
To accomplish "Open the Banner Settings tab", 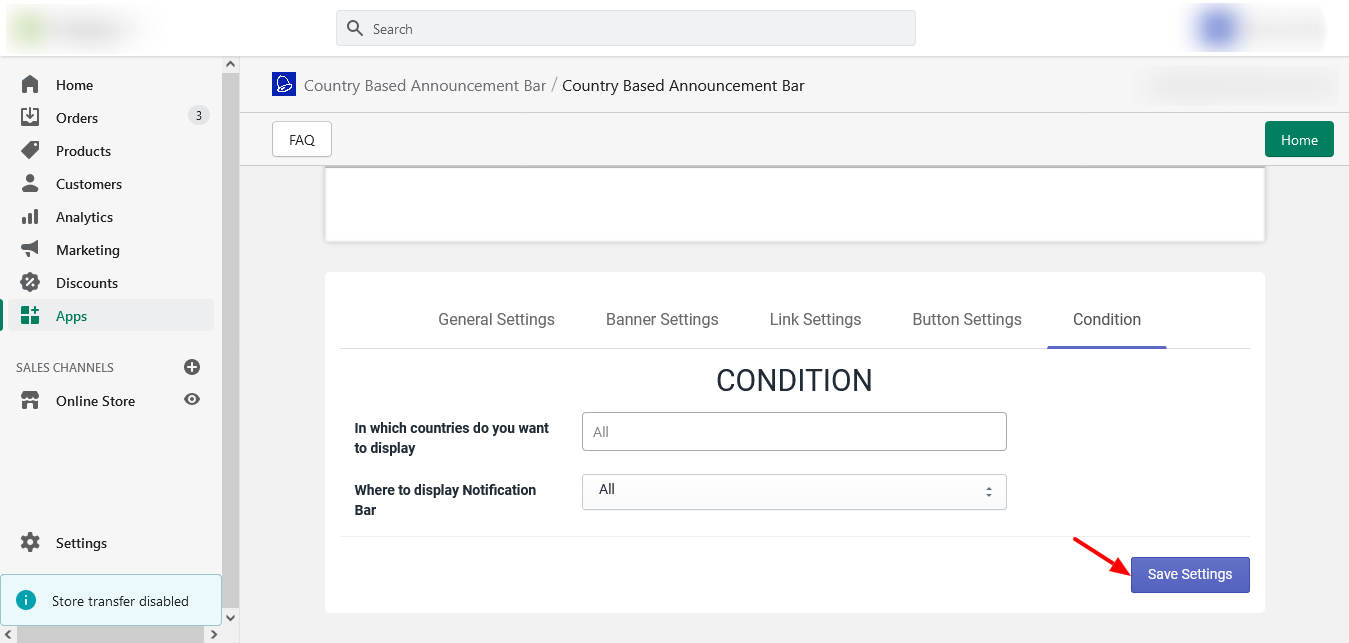I will pos(662,320).
